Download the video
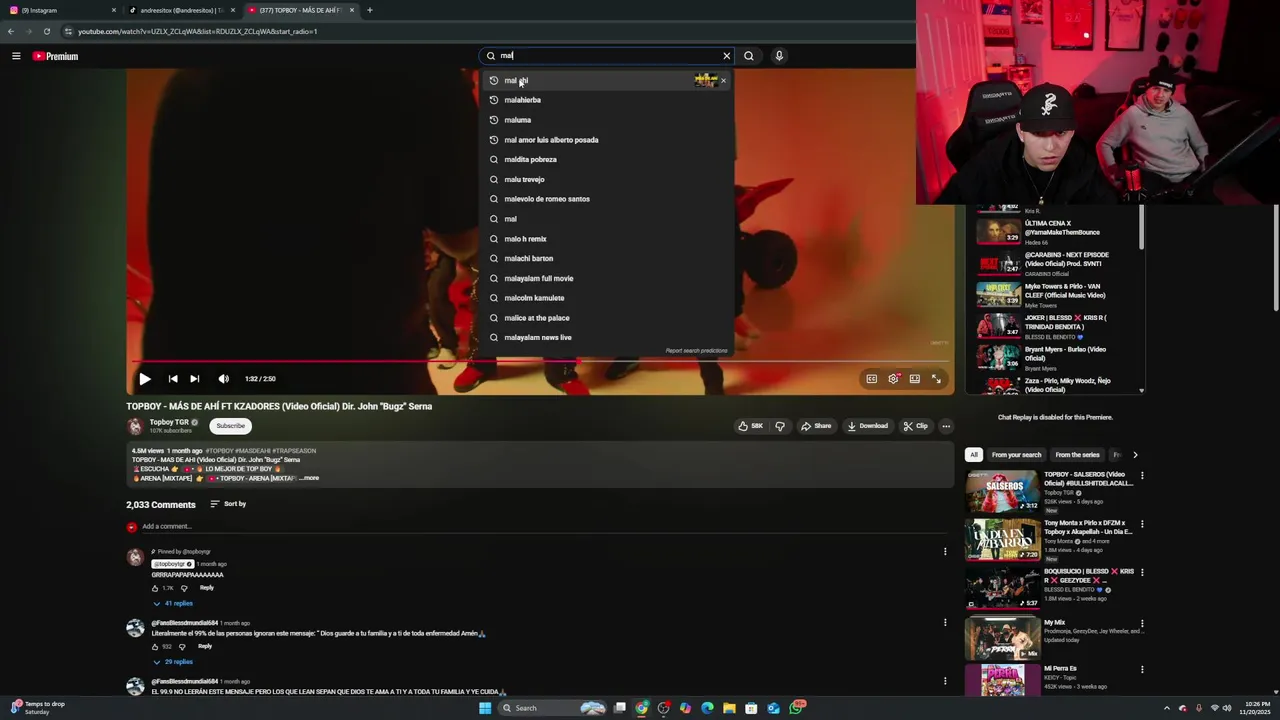Viewport: 1280px width, 720px height. [x=867, y=426]
